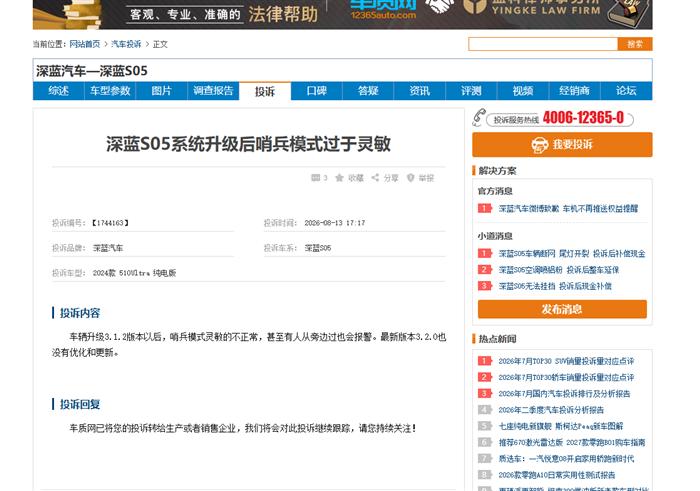Screen dimensions: 700x491
Task: Click the share icon
Action: pyautogui.click(x=375, y=178)
